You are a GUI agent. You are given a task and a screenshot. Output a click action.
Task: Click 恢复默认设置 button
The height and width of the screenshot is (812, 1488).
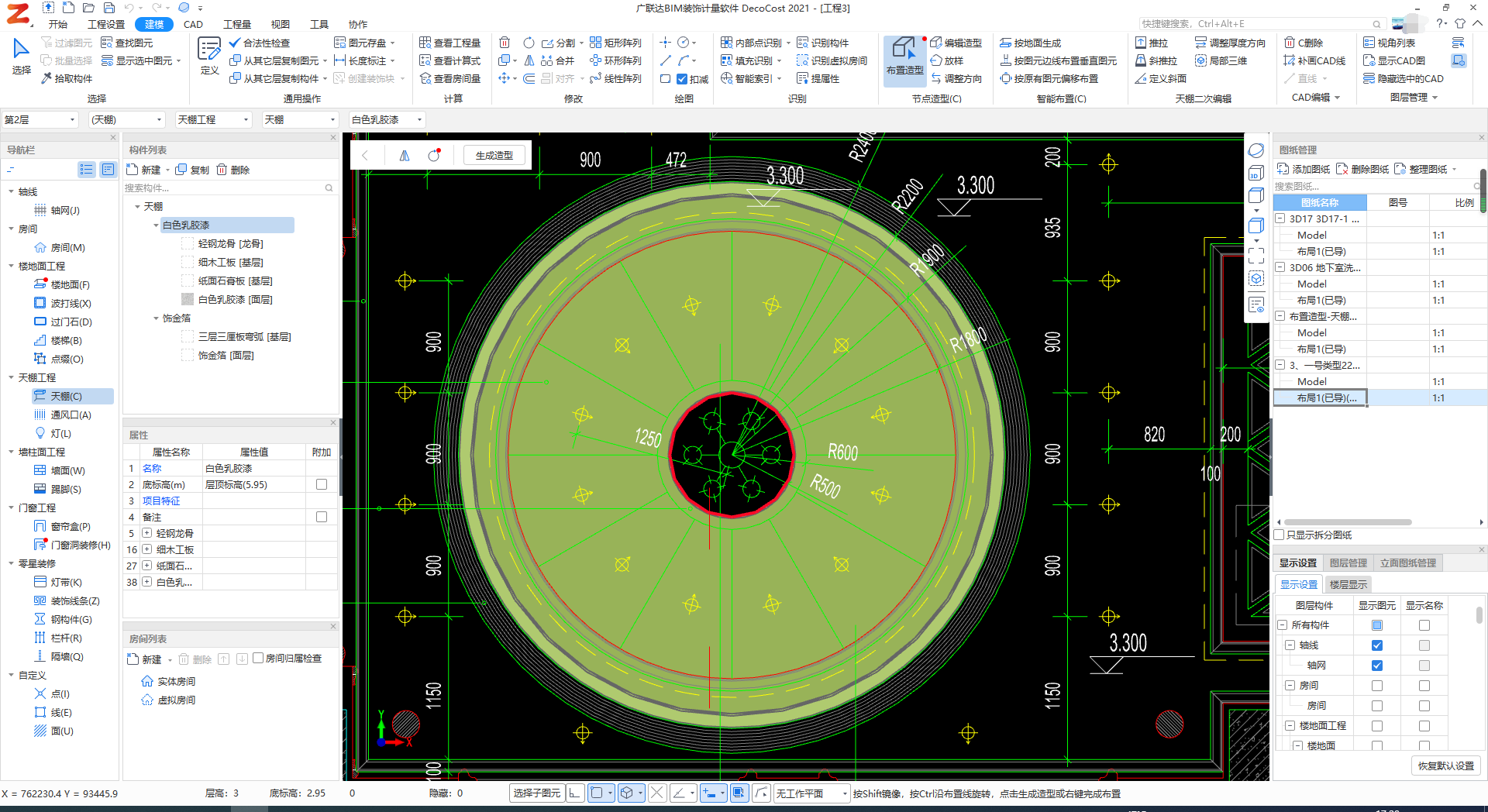click(1445, 766)
